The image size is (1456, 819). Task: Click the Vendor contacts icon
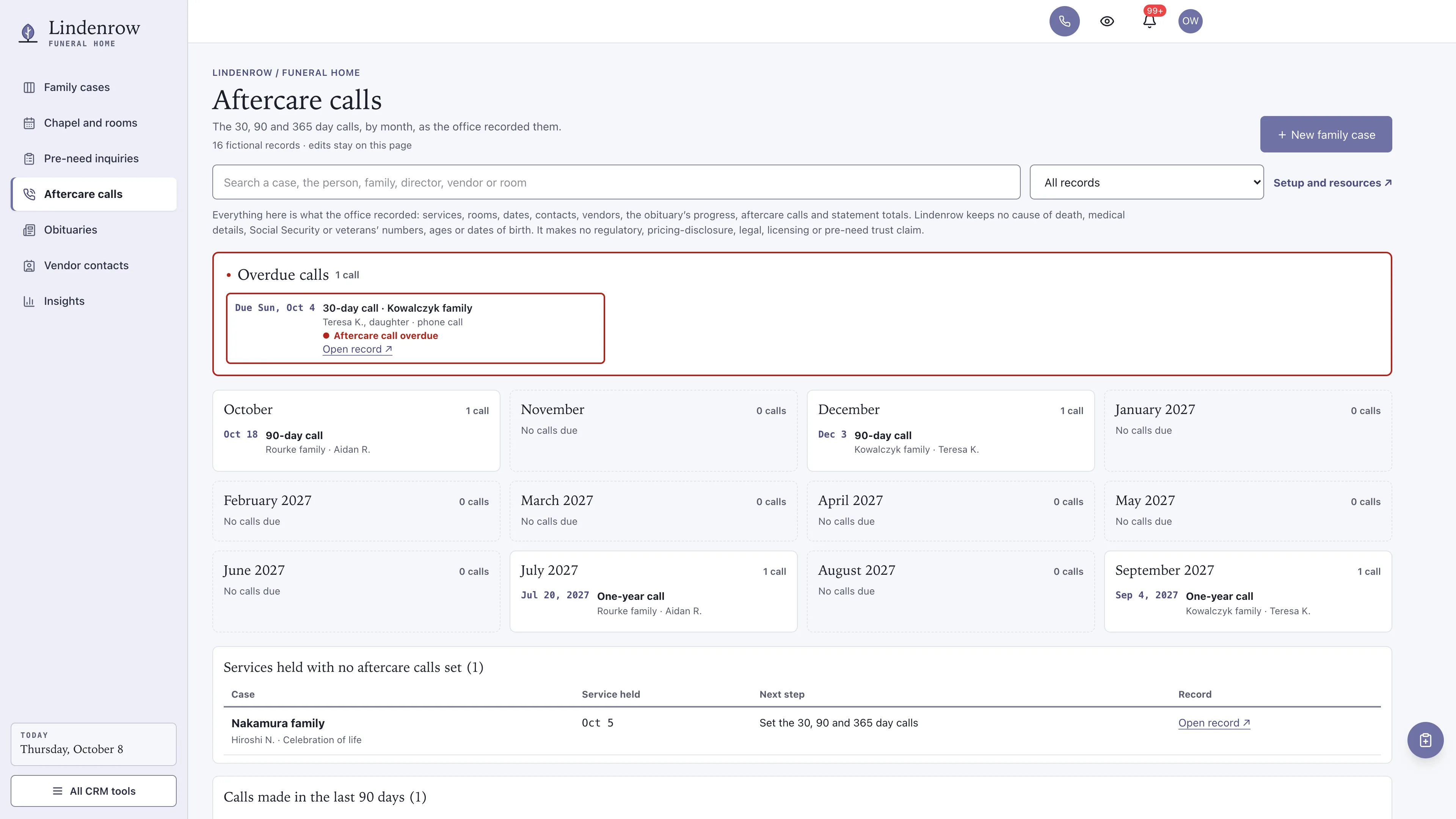pyautogui.click(x=30, y=266)
